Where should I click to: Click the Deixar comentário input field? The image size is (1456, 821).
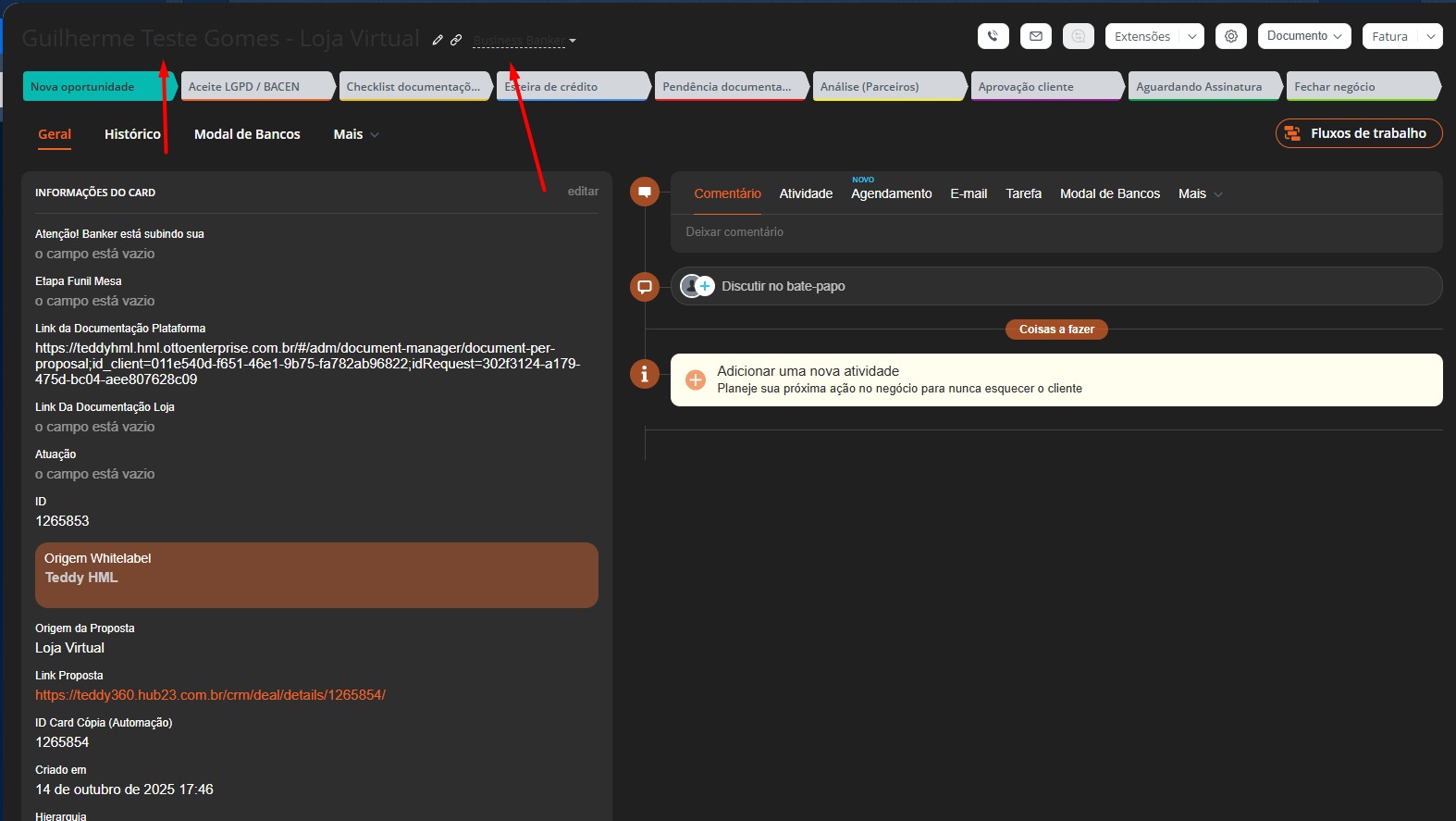point(1055,232)
